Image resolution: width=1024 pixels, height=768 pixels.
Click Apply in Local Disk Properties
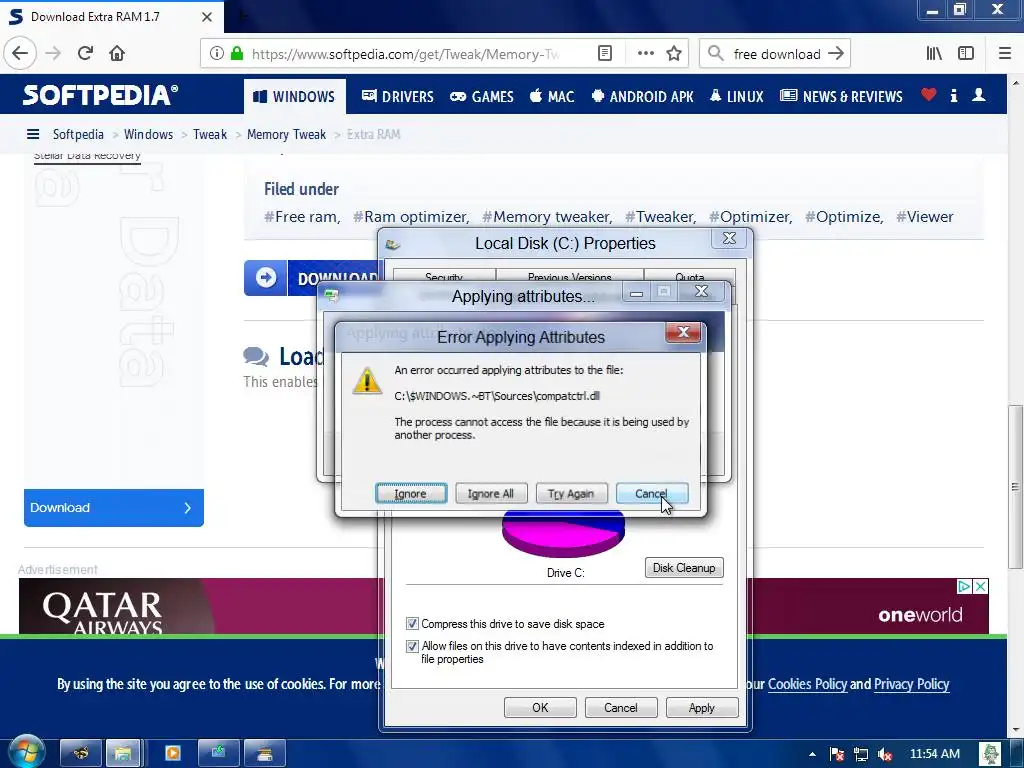click(x=702, y=707)
